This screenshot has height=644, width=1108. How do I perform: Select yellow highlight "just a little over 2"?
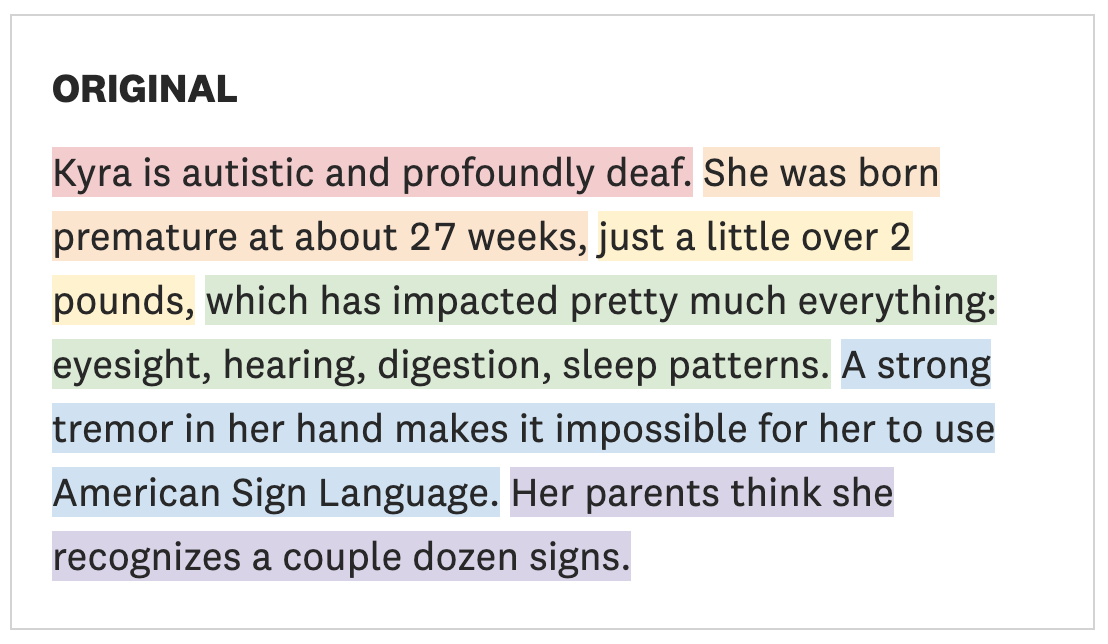pos(755,237)
